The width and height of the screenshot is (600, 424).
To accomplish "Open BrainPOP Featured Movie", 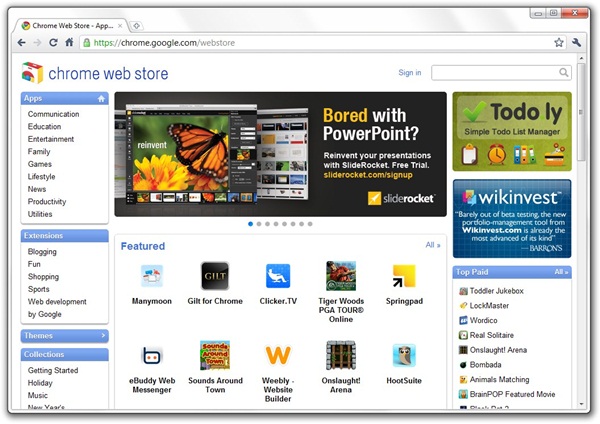I will coord(512,394).
